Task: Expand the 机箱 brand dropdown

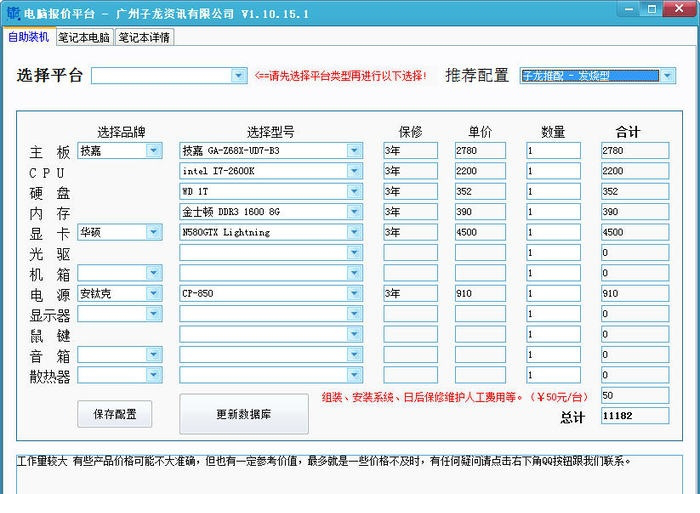Action: (x=154, y=273)
